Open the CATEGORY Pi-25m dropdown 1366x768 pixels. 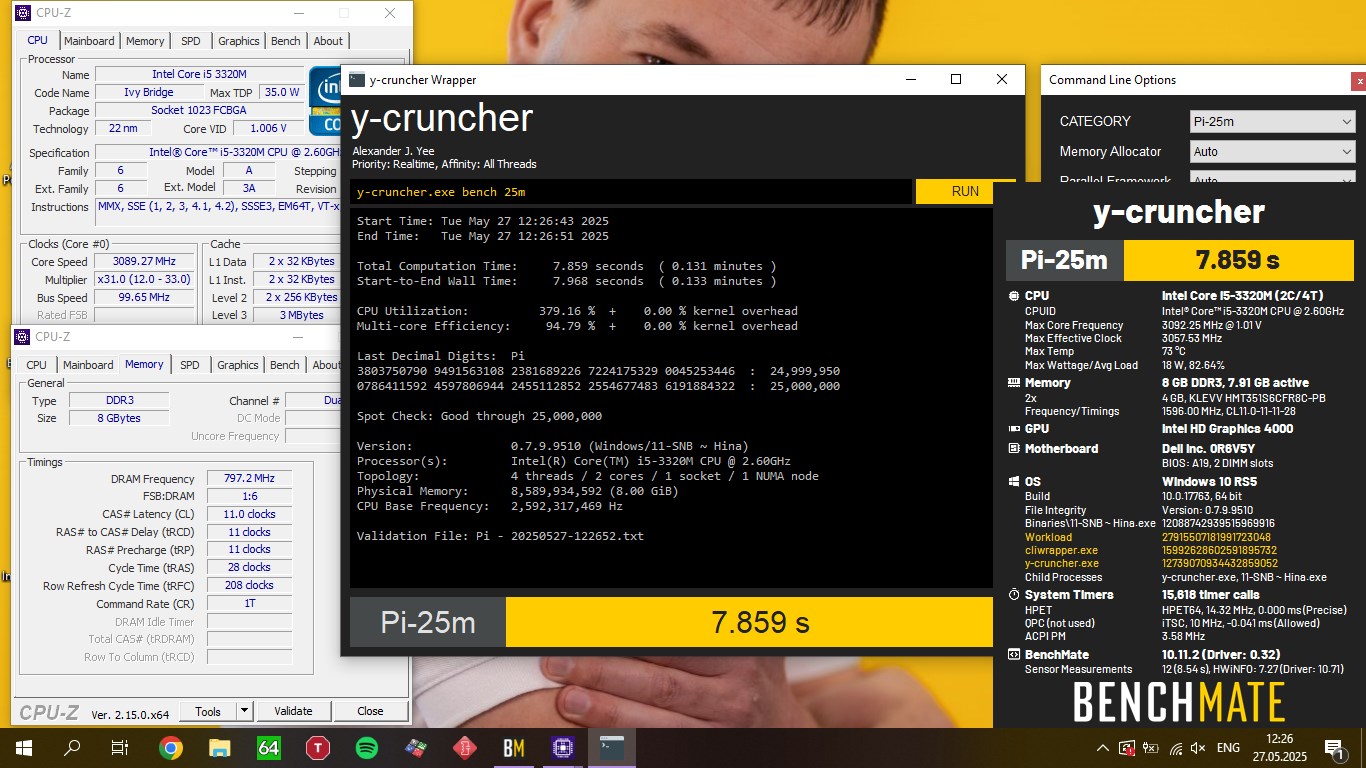click(x=1273, y=122)
